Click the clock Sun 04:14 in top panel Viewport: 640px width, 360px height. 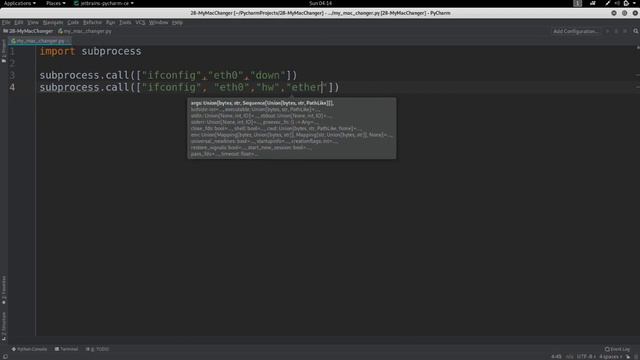(320, 3)
